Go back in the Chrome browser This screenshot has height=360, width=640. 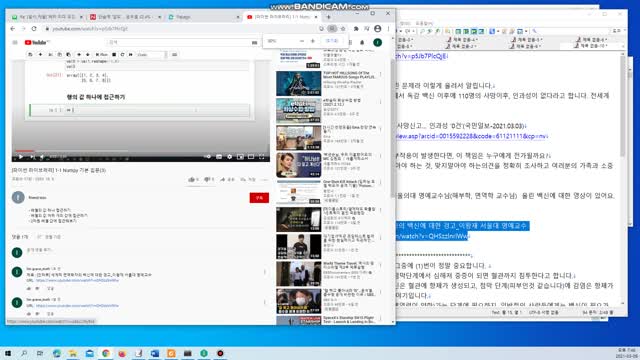pyautogui.click(x=13, y=29)
